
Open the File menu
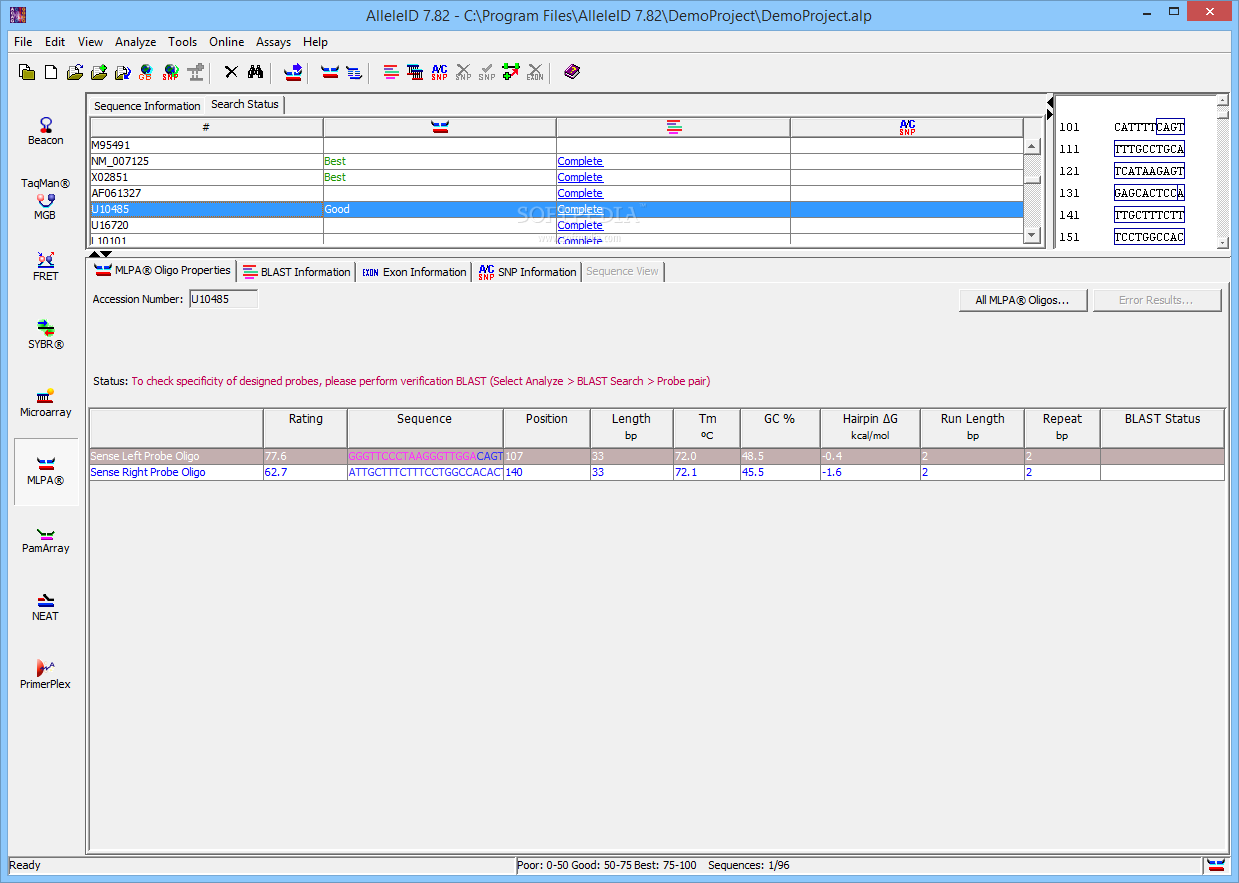(23, 42)
